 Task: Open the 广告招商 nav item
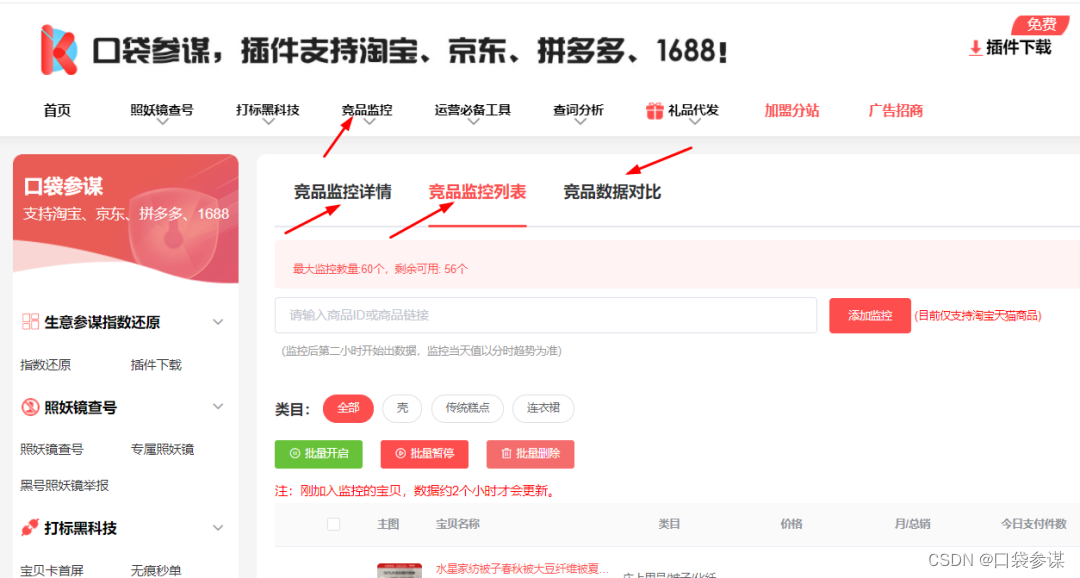coord(895,110)
